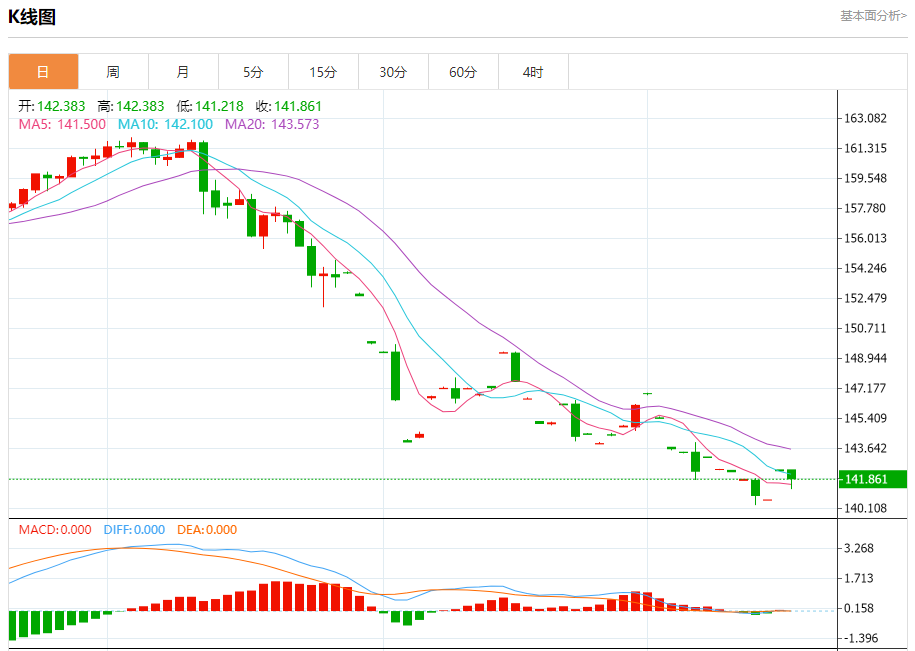Click the 157.780 price axis label

click(865, 208)
